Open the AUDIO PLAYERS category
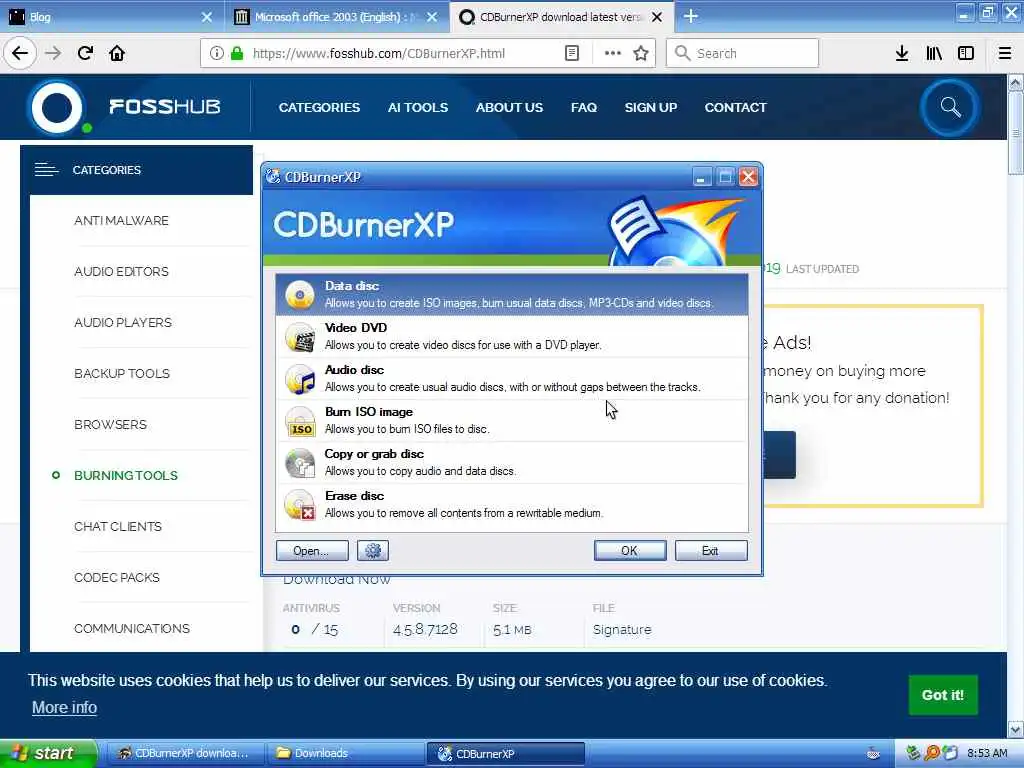The width and height of the screenshot is (1024, 768). pos(123,323)
